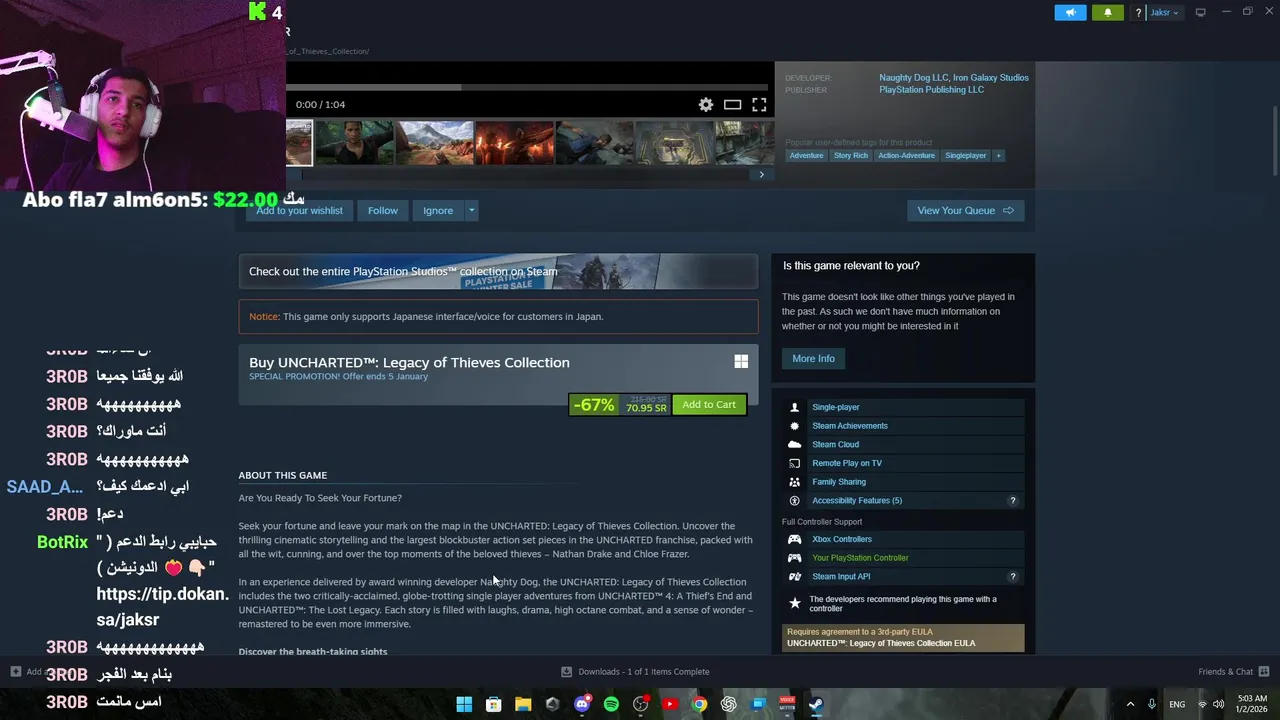Enter fullscreen on trailer video
Image resolution: width=1280 pixels, height=720 pixels.
pos(759,105)
